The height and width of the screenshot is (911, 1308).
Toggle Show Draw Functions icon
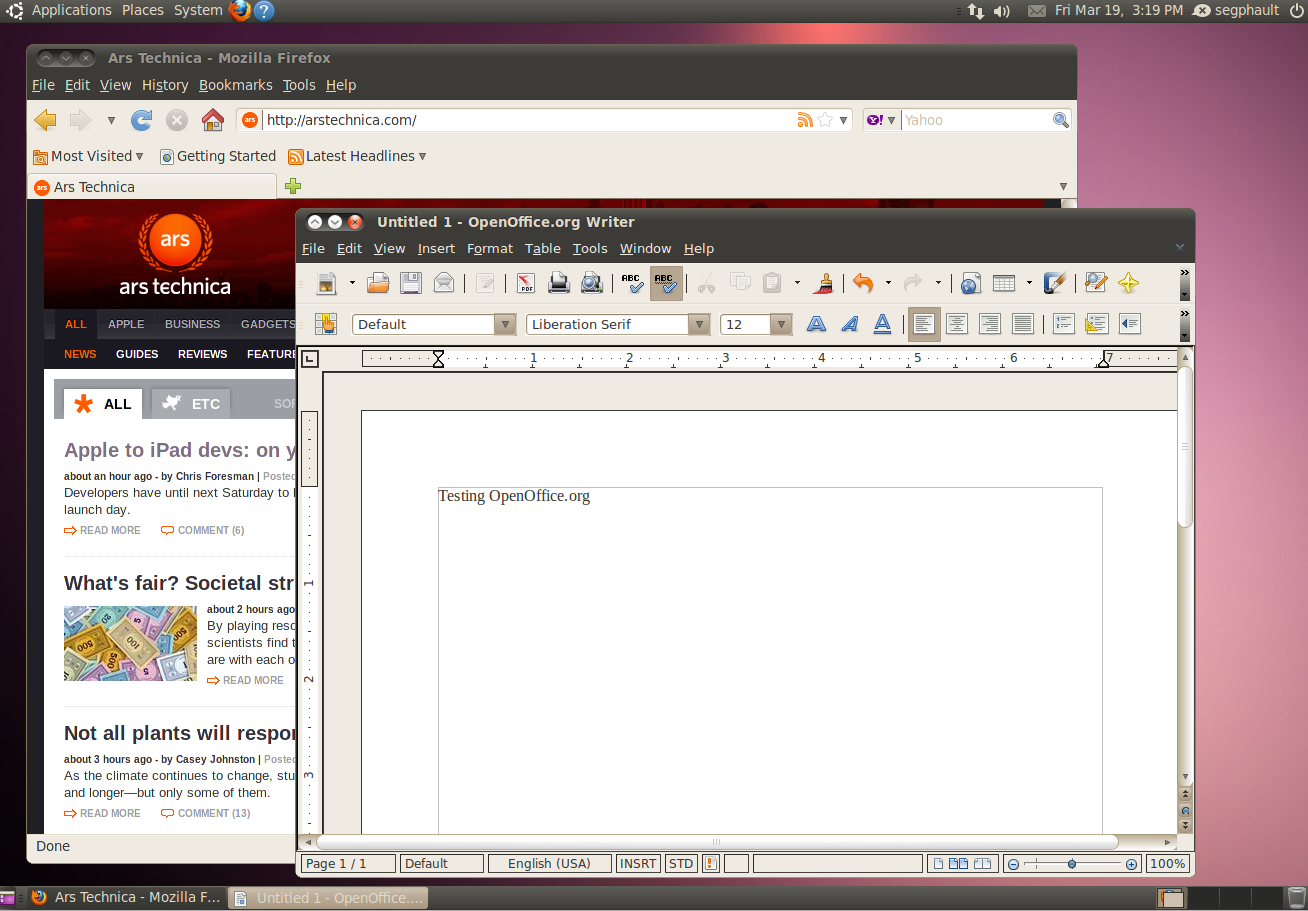(x=1055, y=284)
